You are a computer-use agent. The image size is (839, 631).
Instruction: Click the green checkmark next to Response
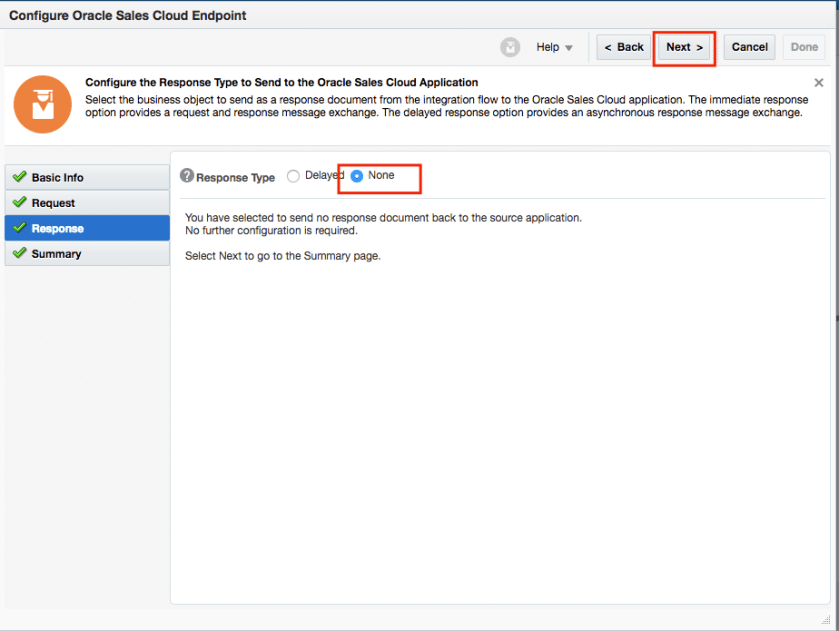coord(19,228)
